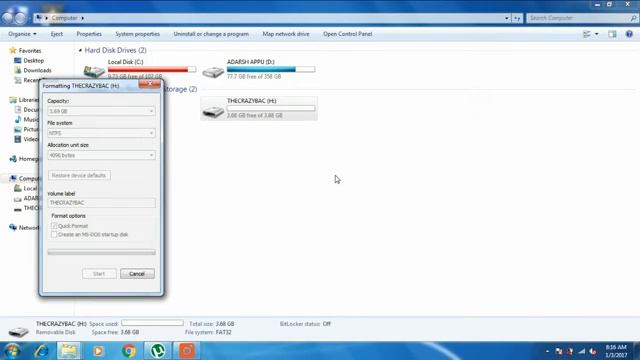Image resolution: width=640 pixels, height=360 pixels.
Task: Open the File system dropdown showing NTFS
Action: 101,133
